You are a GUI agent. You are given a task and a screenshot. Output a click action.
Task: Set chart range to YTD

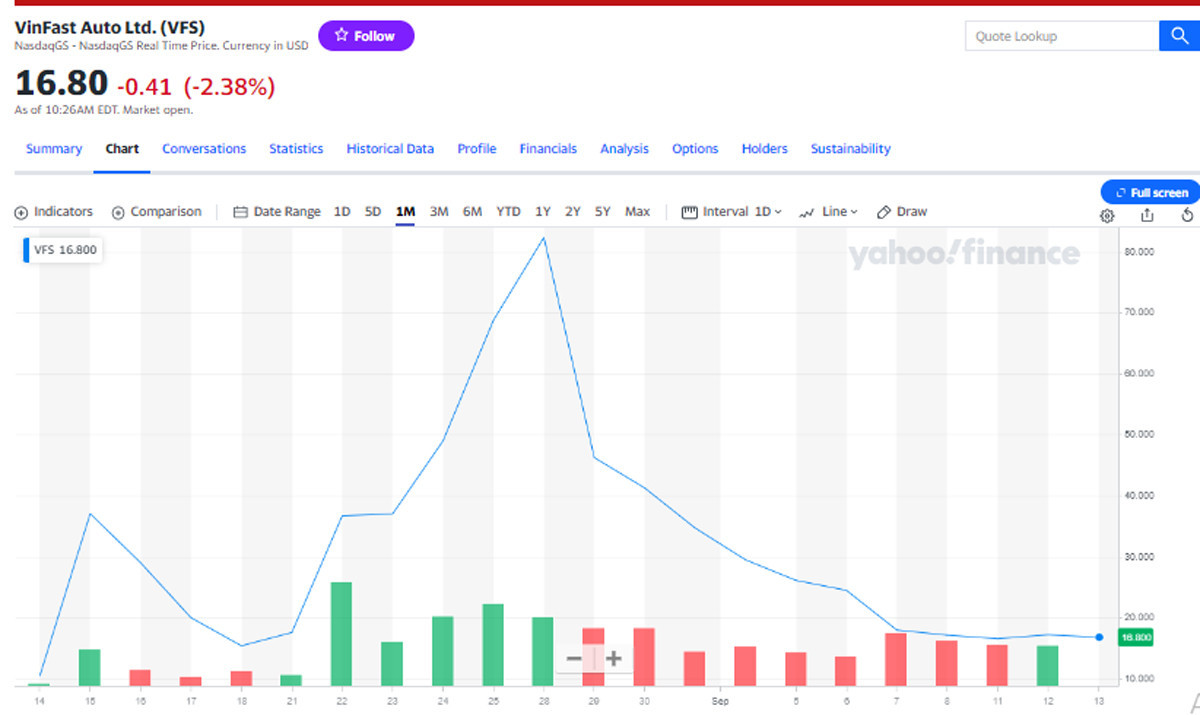(508, 212)
